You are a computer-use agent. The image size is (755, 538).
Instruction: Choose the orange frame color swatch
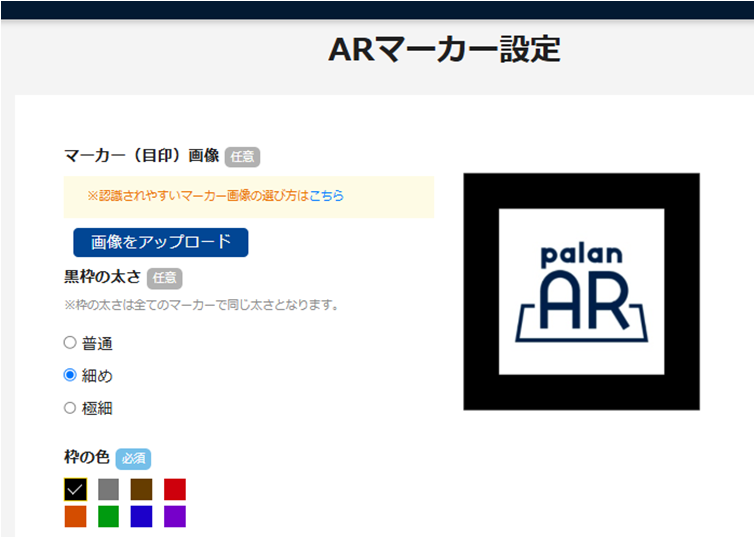tap(76, 516)
